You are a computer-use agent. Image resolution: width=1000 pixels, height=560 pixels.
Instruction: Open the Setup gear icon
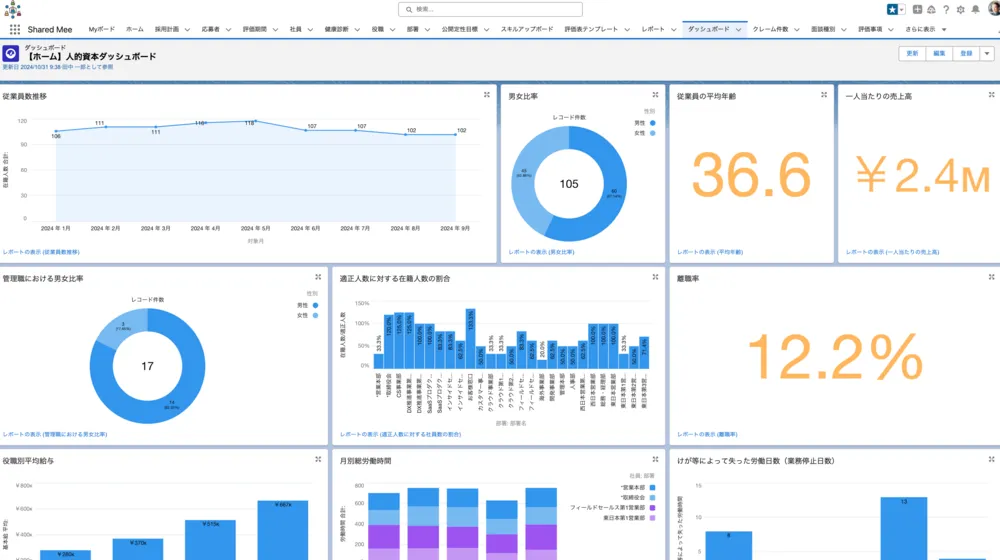click(960, 9)
